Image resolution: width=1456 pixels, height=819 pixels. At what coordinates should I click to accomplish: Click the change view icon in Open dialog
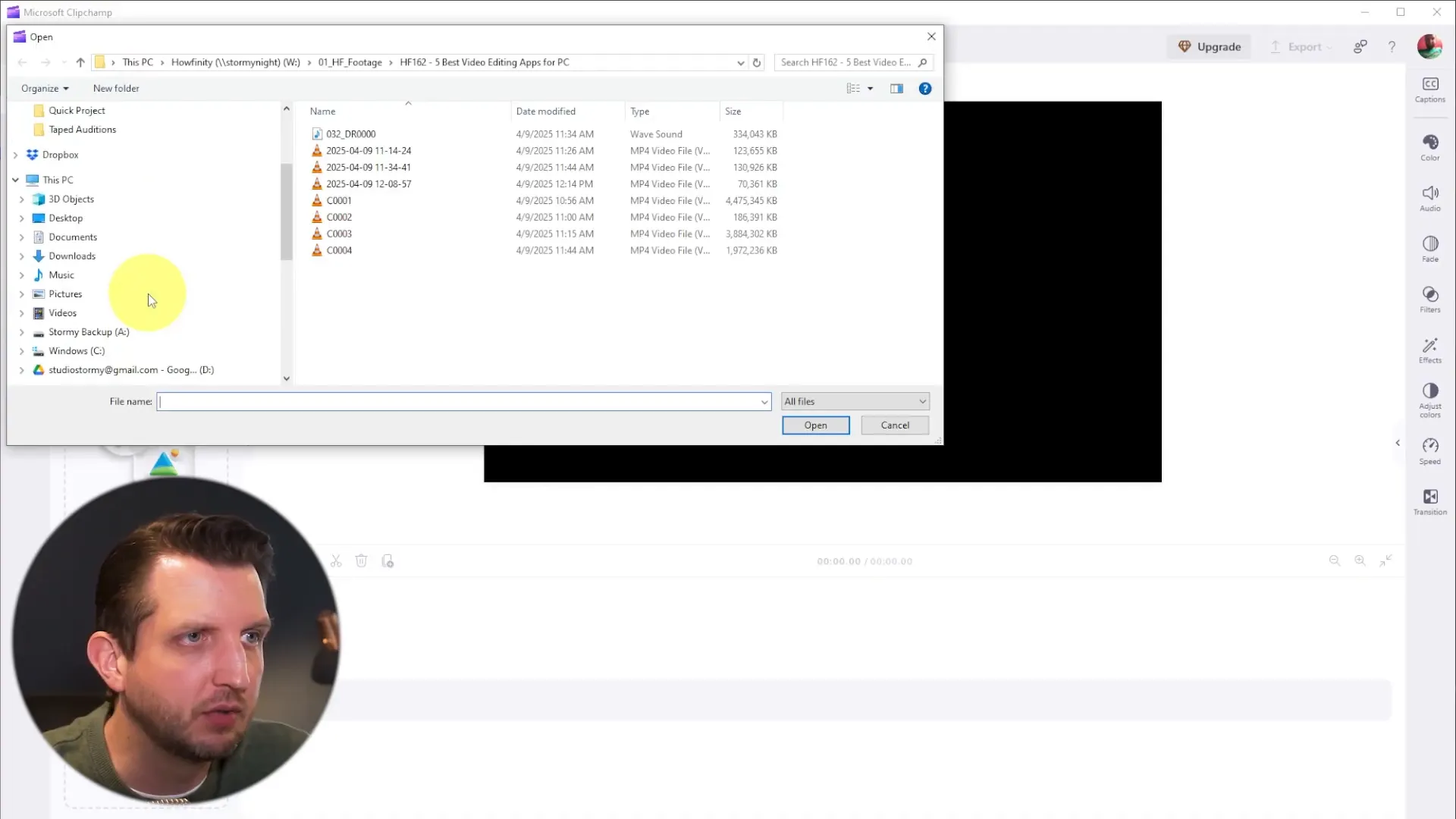[853, 89]
